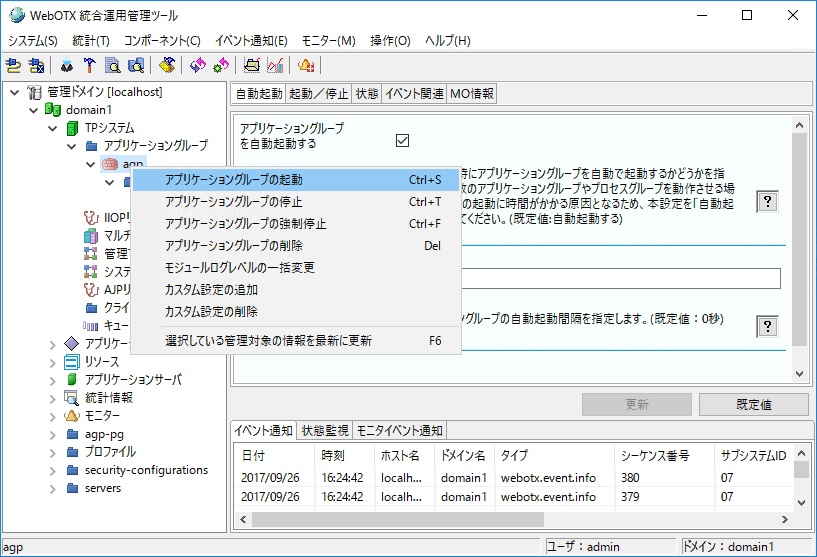Click the folder chart toolbar icon
The image size is (817, 557).
[252, 65]
